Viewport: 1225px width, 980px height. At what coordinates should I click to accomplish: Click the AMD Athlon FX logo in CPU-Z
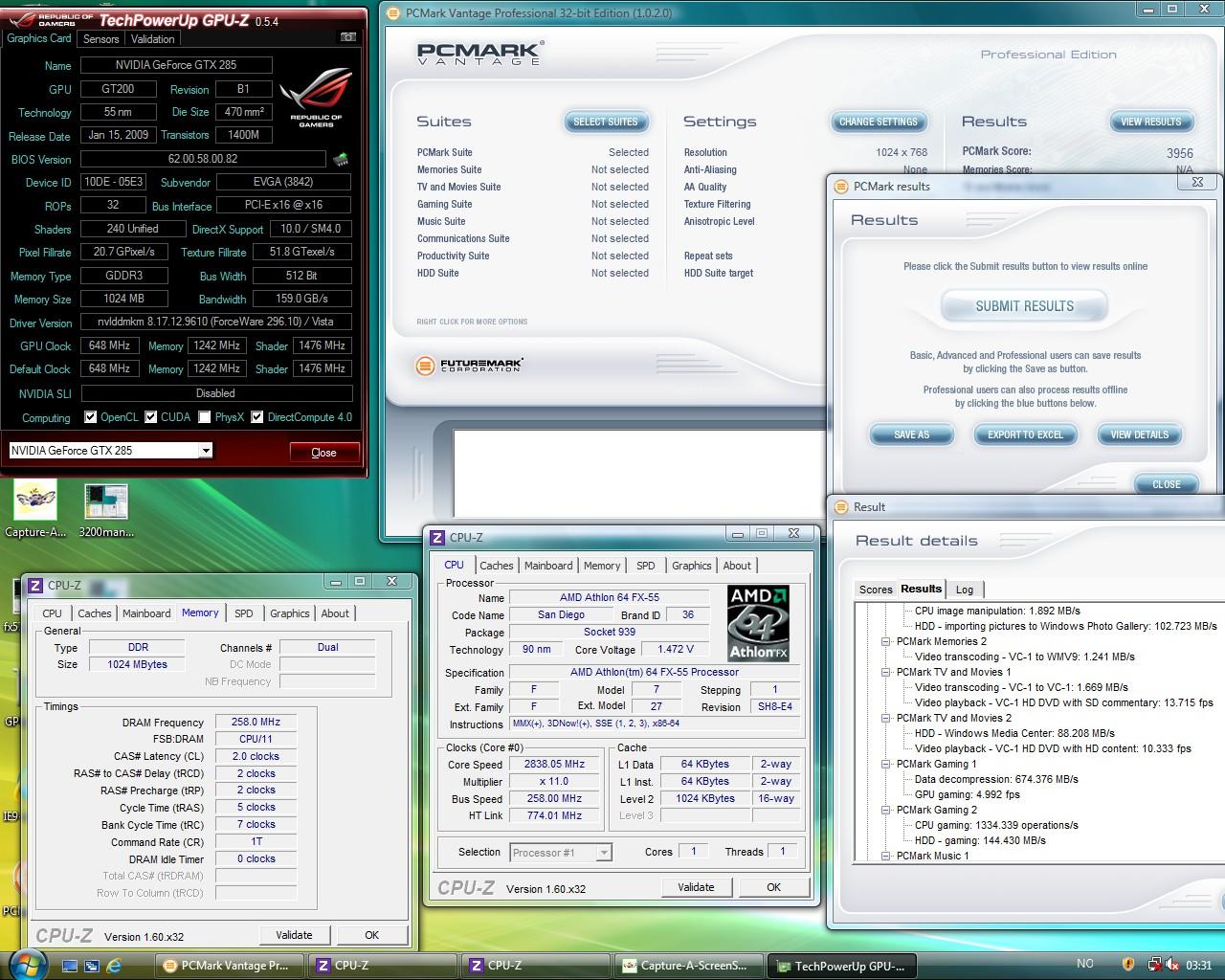point(758,624)
